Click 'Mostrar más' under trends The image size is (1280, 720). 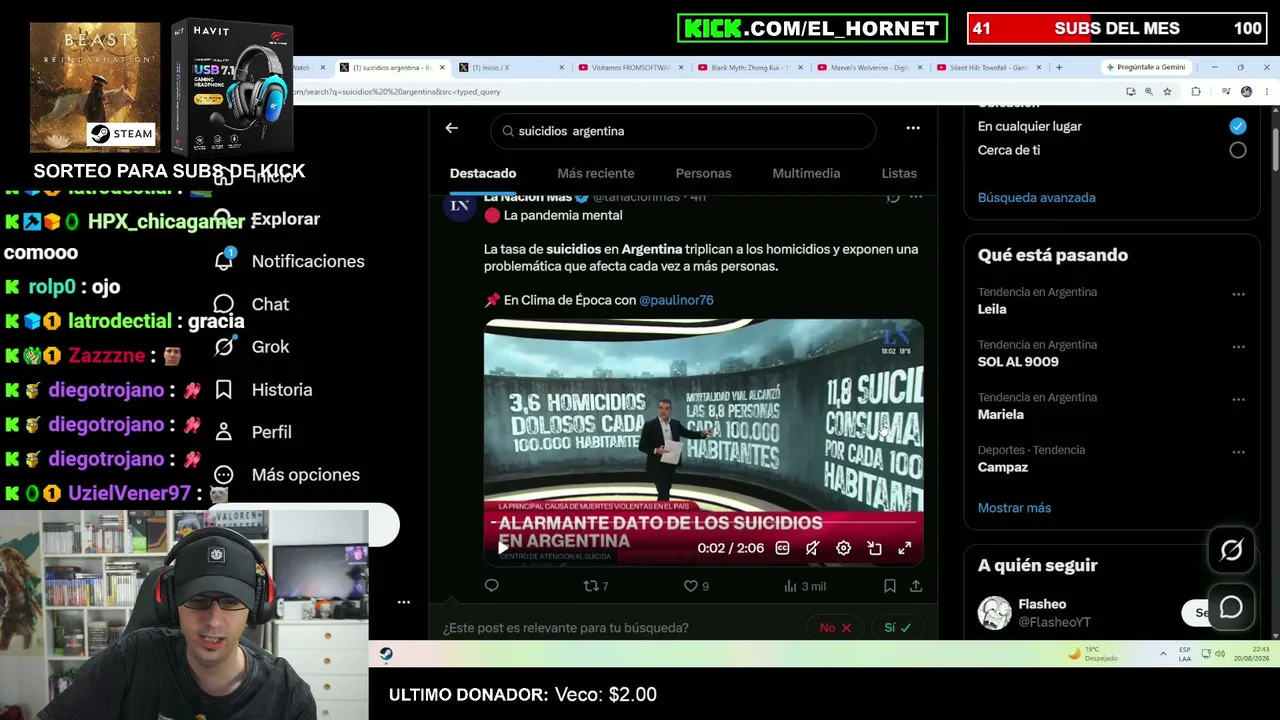(x=1014, y=508)
